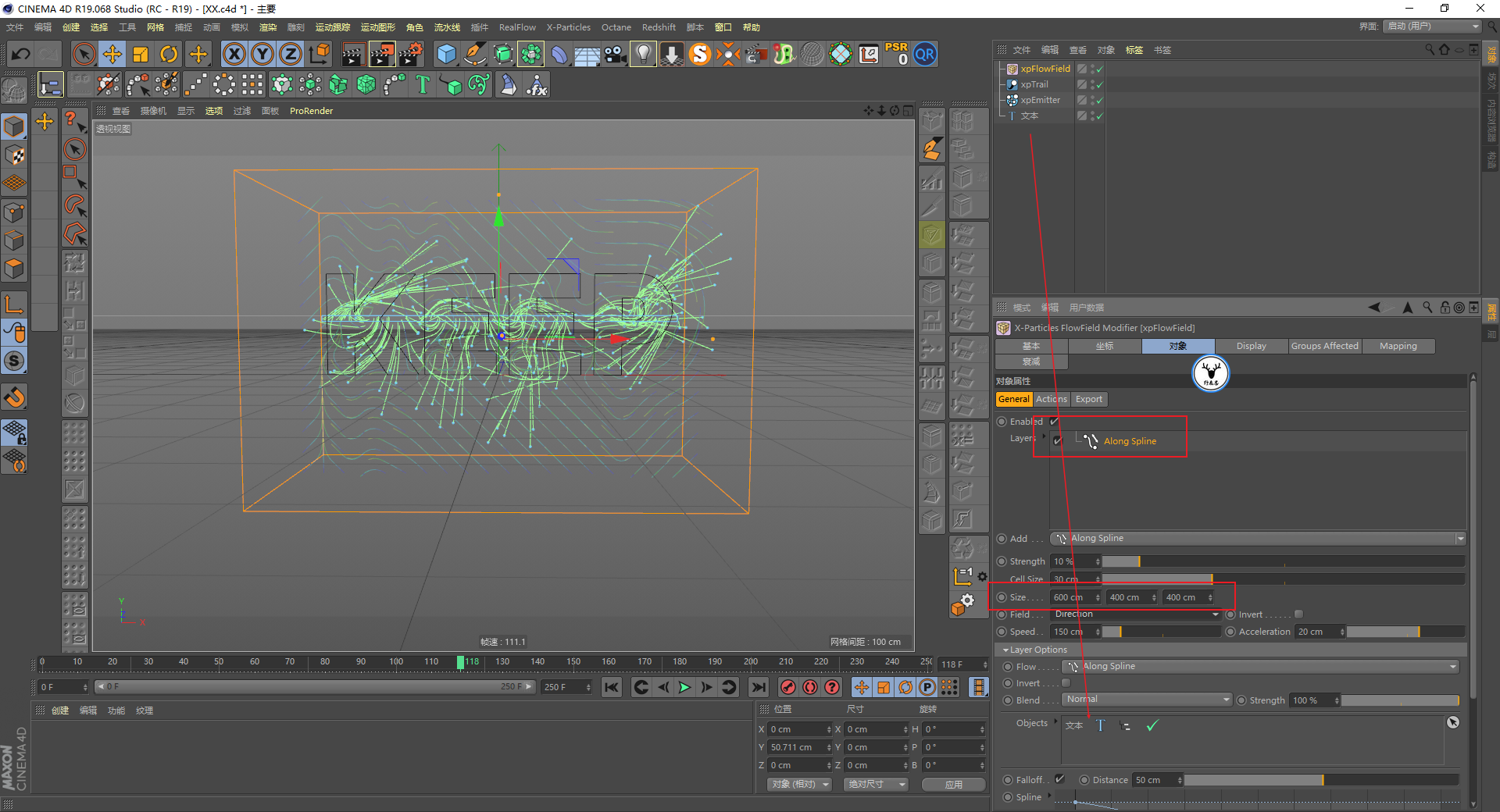Jump to the start of animation

[612, 687]
